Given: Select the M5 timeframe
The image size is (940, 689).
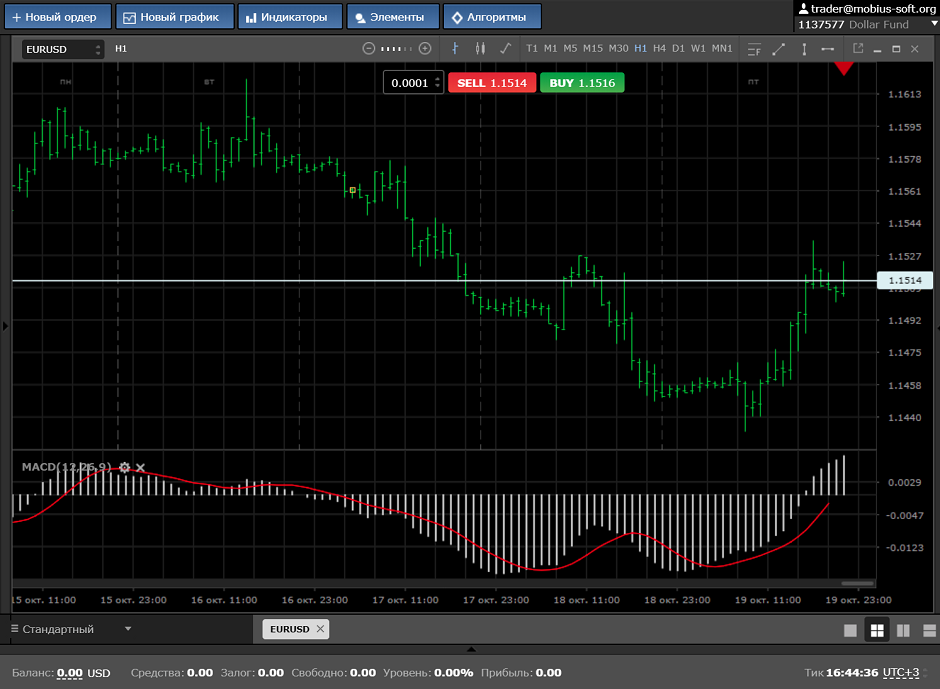Looking at the screenshot, I should click(570, 49).
